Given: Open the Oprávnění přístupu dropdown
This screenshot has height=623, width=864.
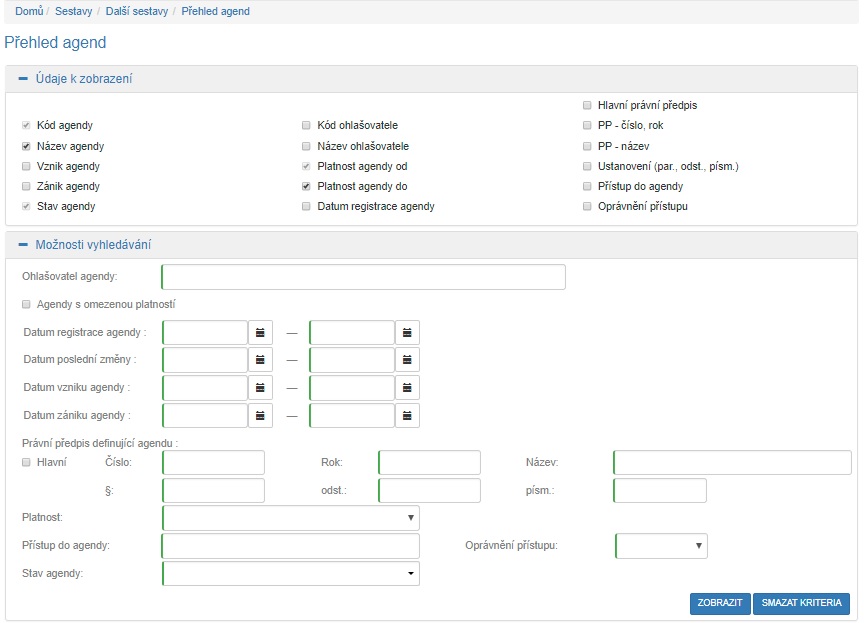Looking at the screenshot, I should (661, 545).
